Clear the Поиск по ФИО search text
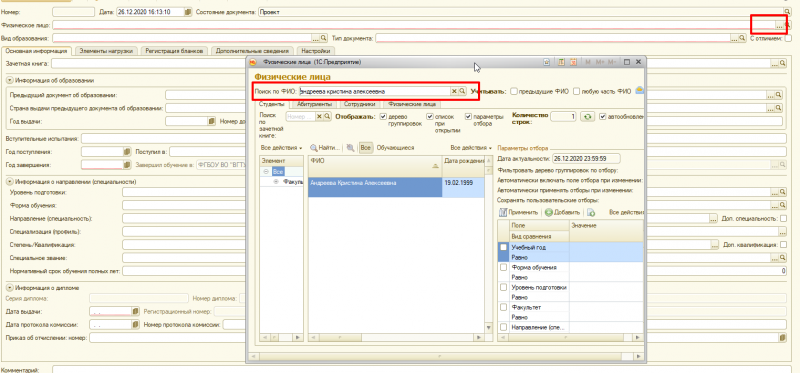Screen dimensions: 800x373 coord(454,91)
